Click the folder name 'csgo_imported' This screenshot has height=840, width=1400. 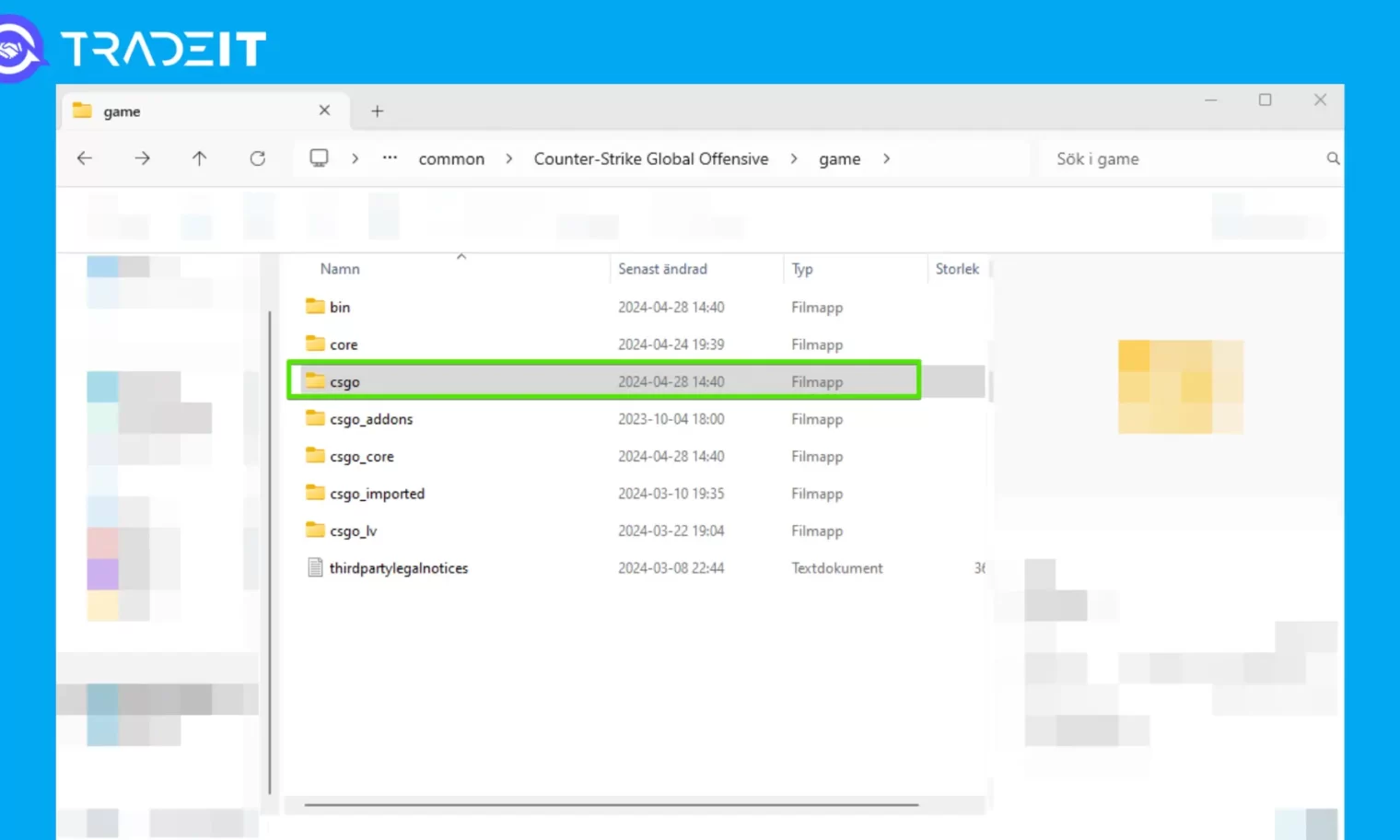coord(377,494)
